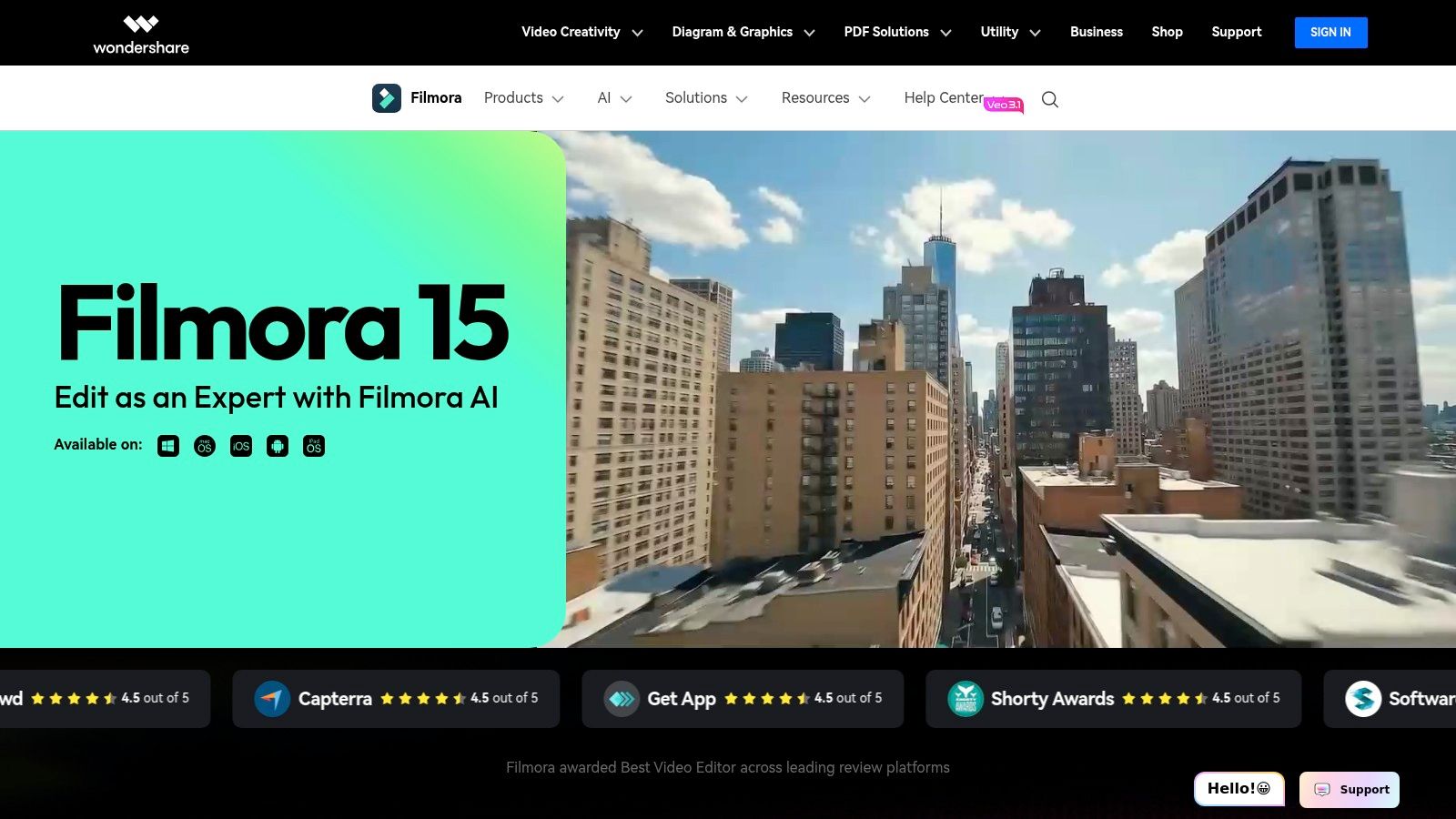Select the Help Center menu item
The height and width of the screenshot is (819, 1456).
[x=943, y=97]
